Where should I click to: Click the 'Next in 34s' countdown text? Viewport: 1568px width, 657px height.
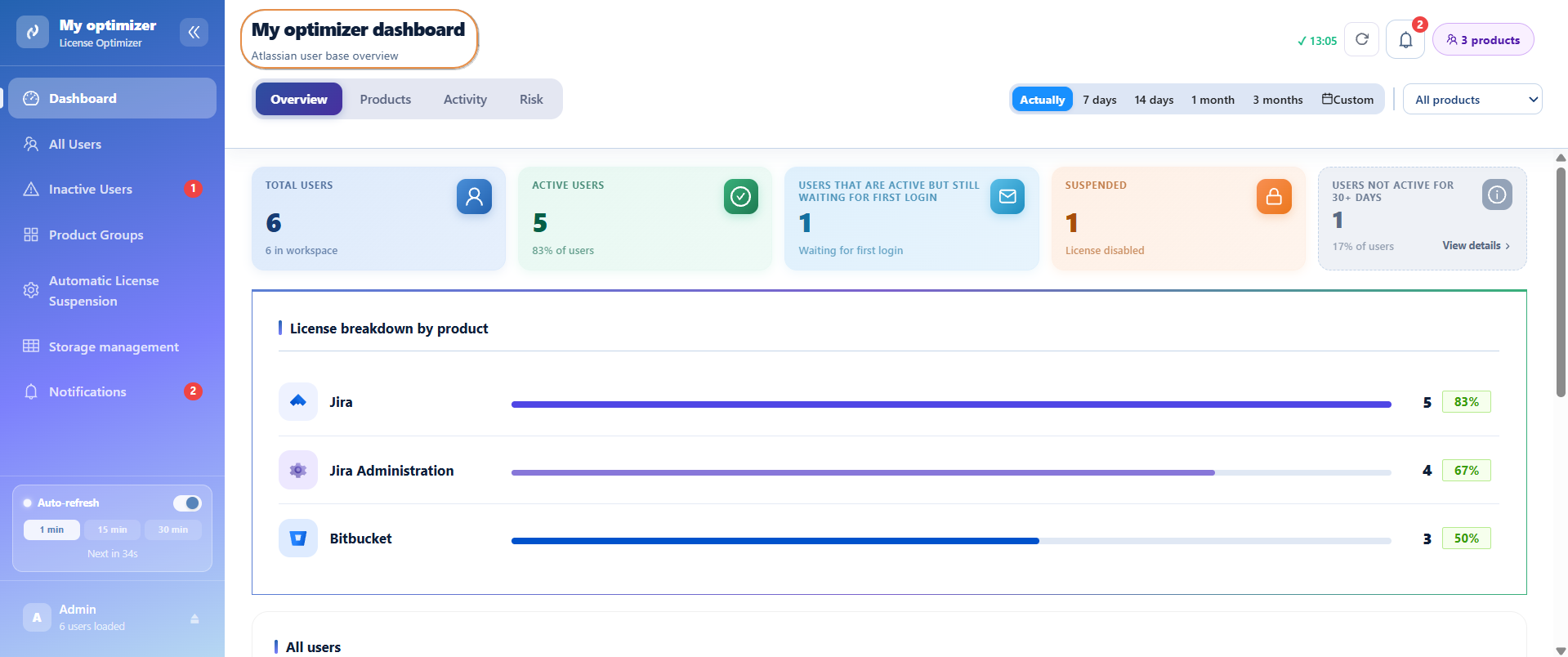pyautogui.click(x=113, y=553)
